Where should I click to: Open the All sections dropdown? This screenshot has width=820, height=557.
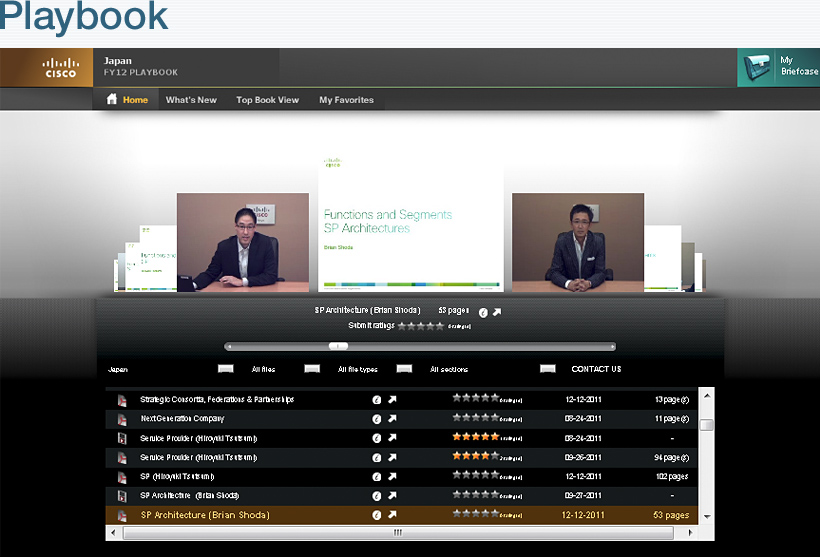pyautogui.click(x=547, y=369)
